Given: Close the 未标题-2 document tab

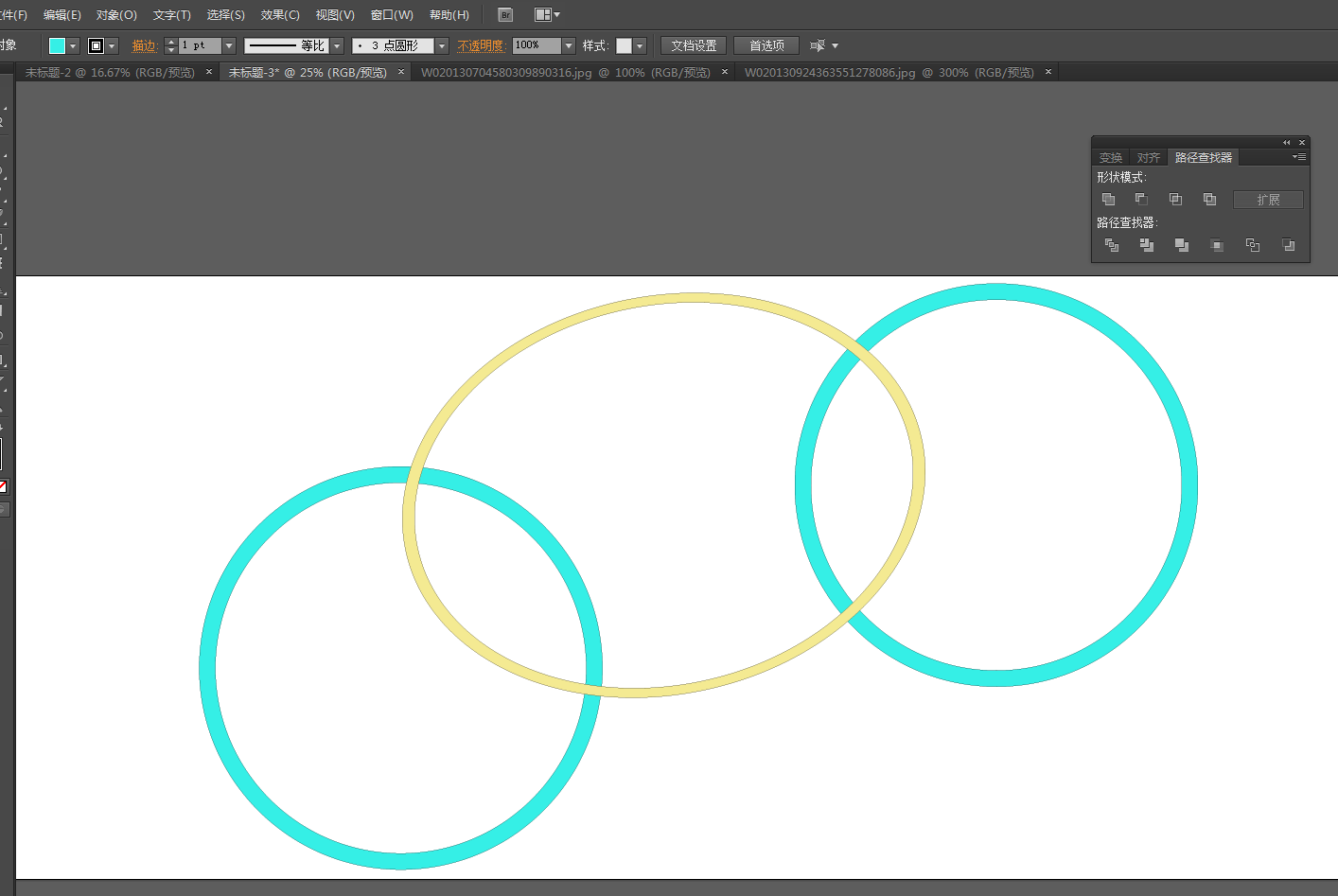Looking at the screenshot, I should point(209,72).
